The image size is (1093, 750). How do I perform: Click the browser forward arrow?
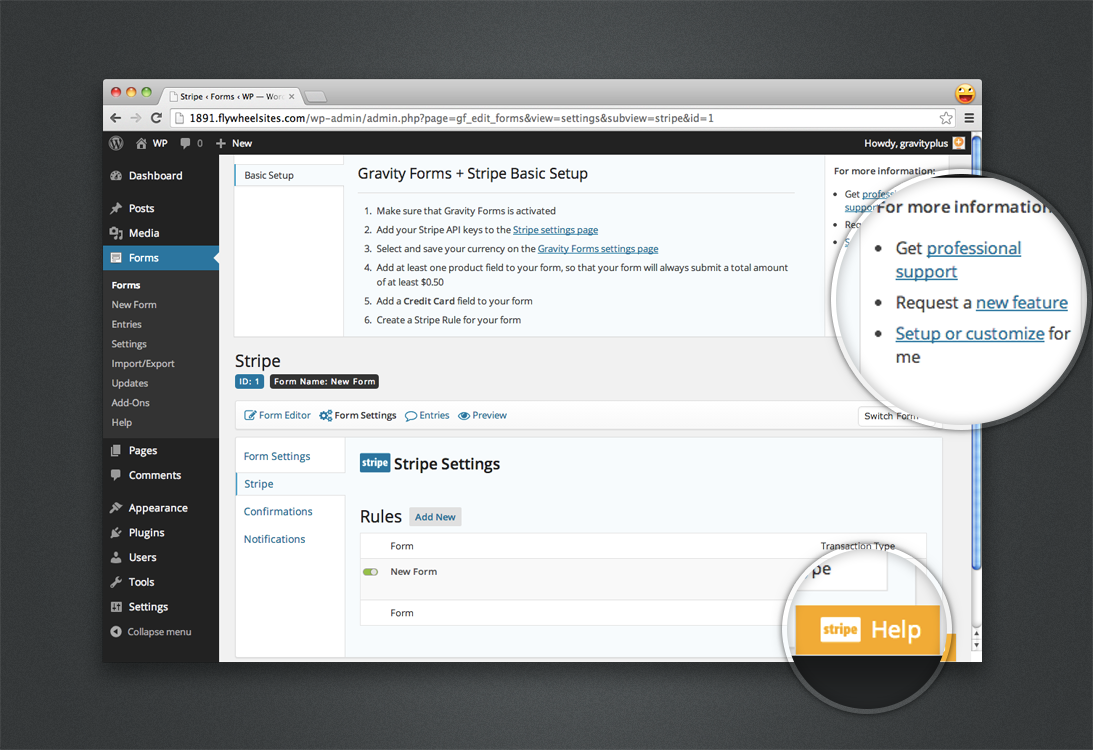(136, 118)
